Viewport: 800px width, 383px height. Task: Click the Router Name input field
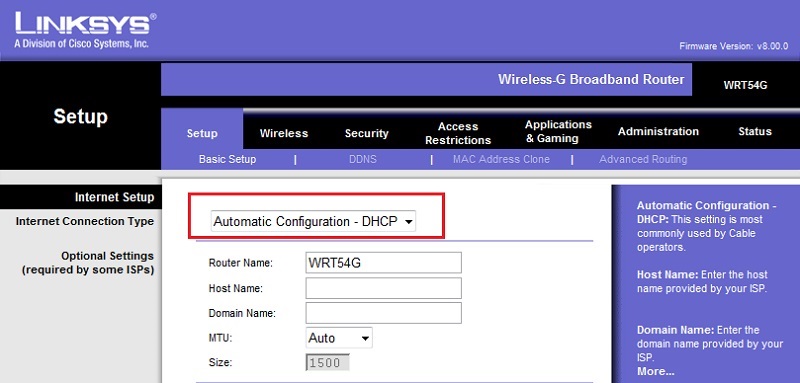(384, 263)
